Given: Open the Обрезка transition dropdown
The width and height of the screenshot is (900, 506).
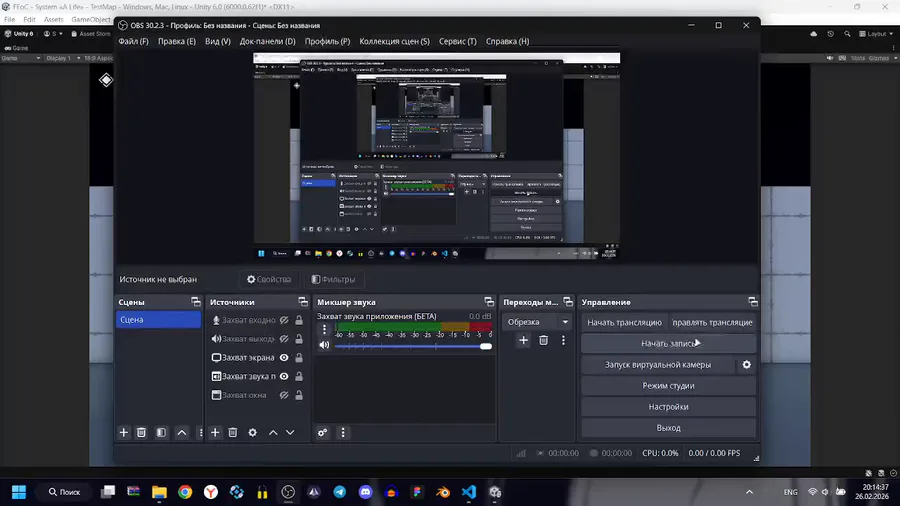Looking at the screenshot, I should 538,322.
